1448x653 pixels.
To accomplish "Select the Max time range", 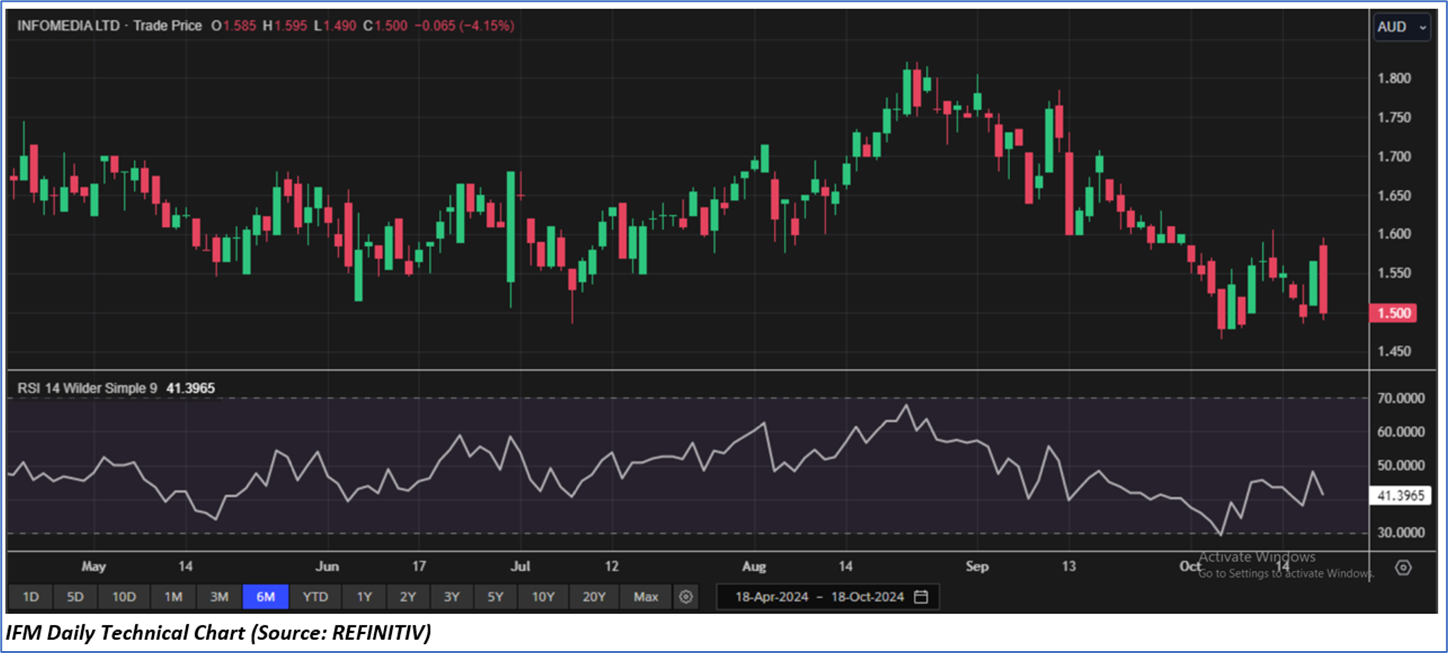I will coord(646,597).
